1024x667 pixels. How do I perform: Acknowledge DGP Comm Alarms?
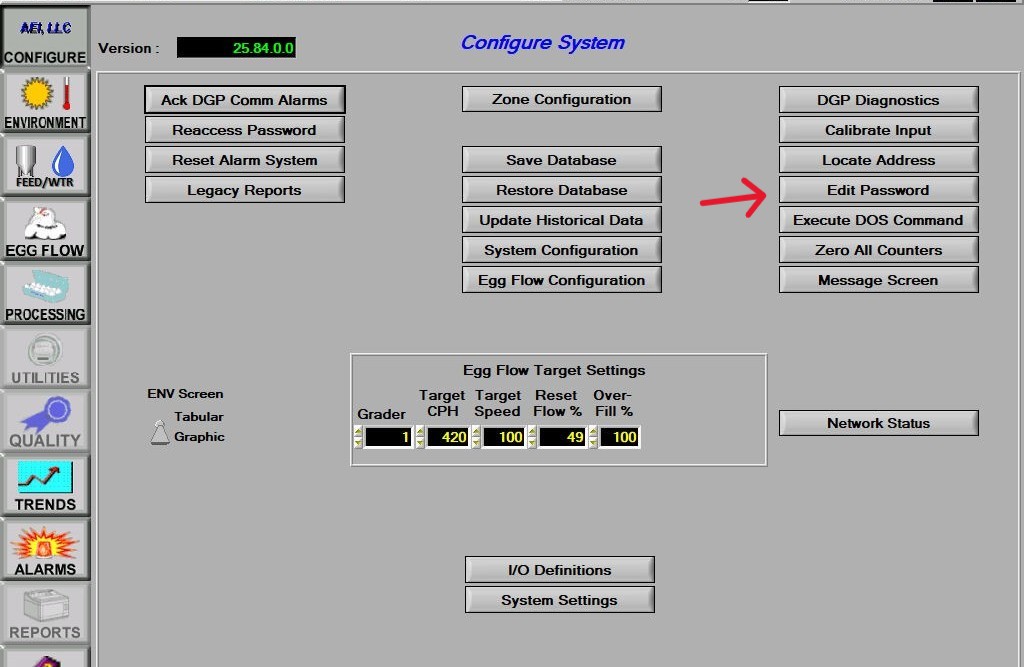(x=244, y=100)
